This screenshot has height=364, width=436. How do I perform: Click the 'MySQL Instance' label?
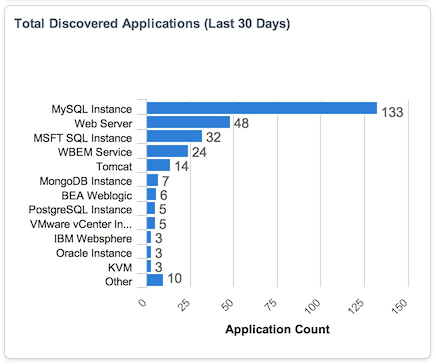click(92, 109)
